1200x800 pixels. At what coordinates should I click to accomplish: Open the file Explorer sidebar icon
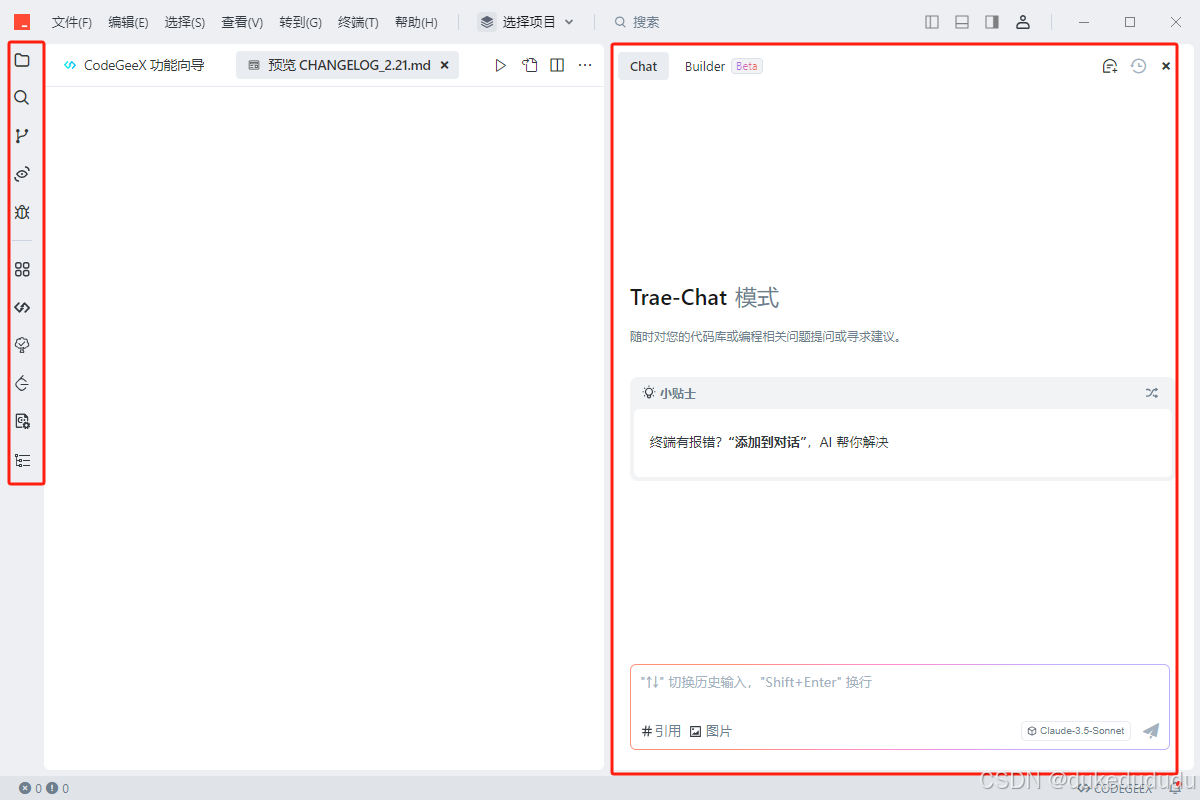(22, 60)
